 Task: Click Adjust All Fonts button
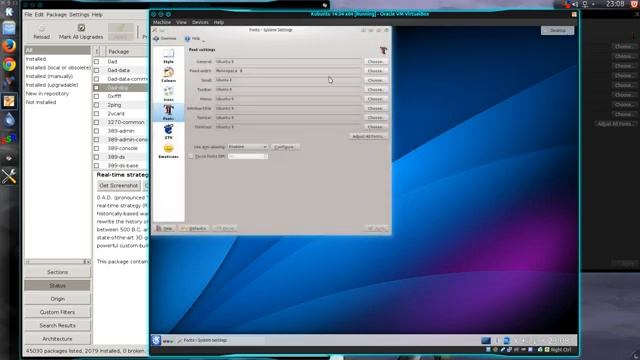pyautogui.click(x=369, y=136)
